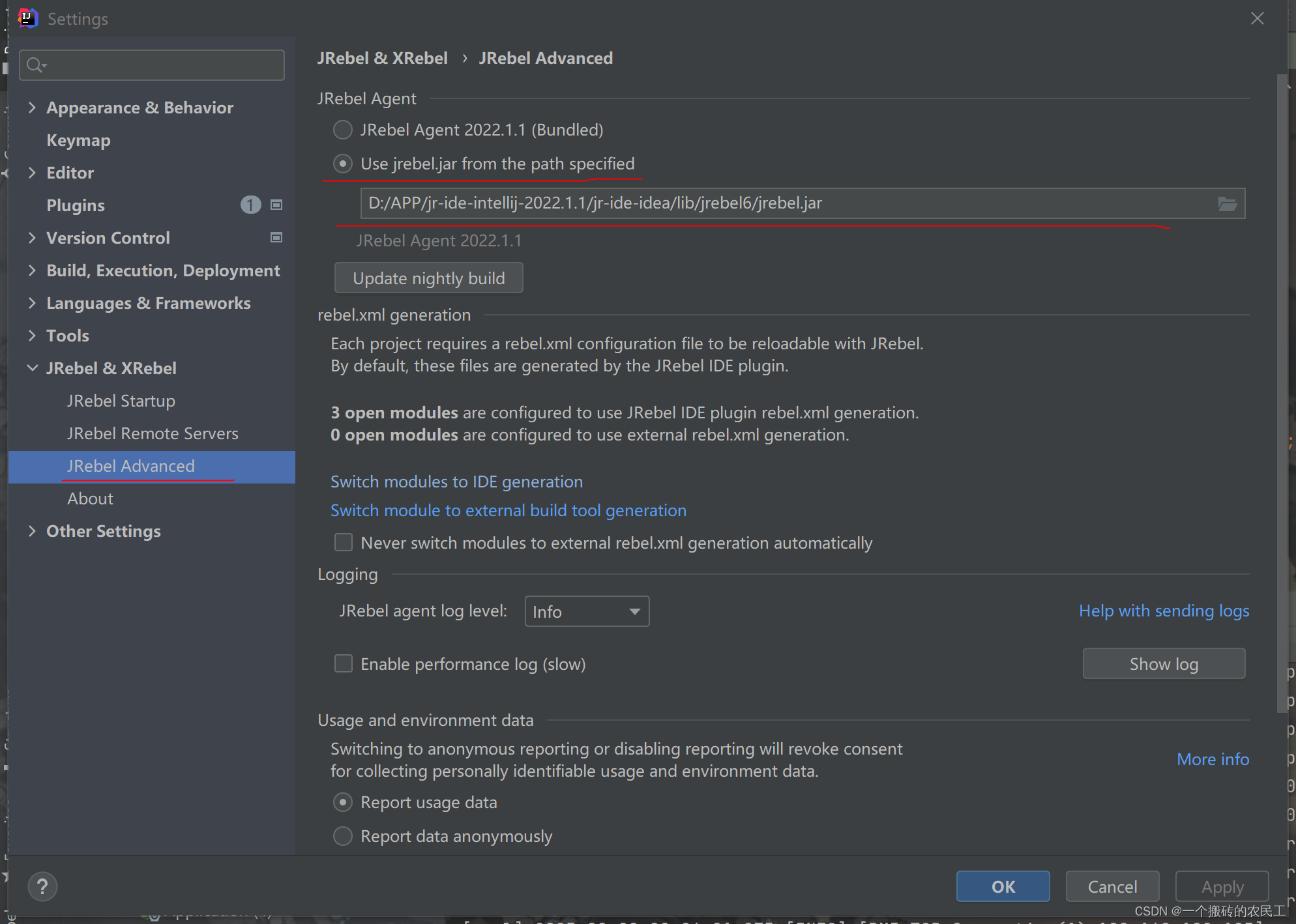Open JRebel agent log level dropdown

coord(587,611)
